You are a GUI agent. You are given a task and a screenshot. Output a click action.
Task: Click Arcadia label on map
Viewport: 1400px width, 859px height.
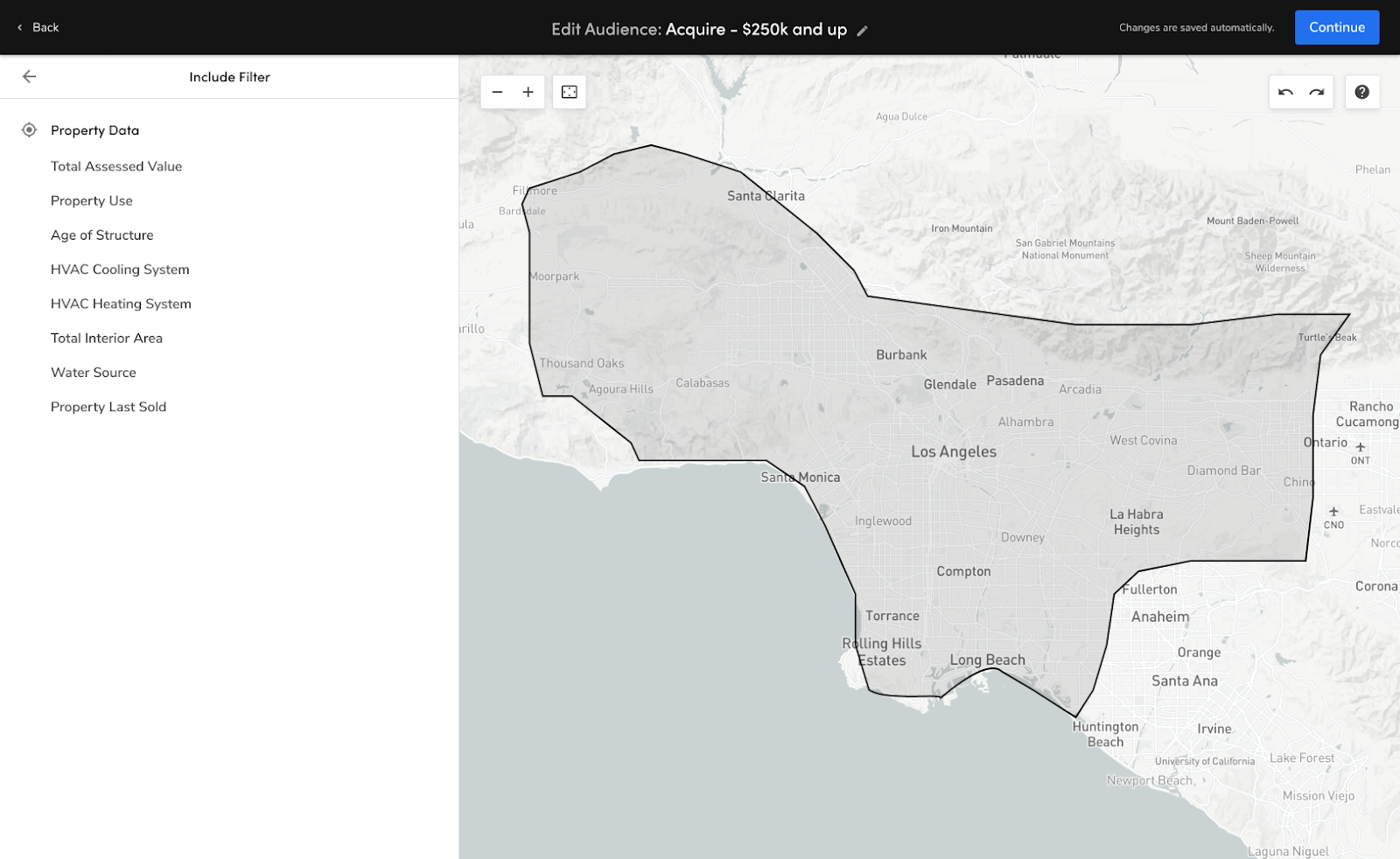point(1080,389)
